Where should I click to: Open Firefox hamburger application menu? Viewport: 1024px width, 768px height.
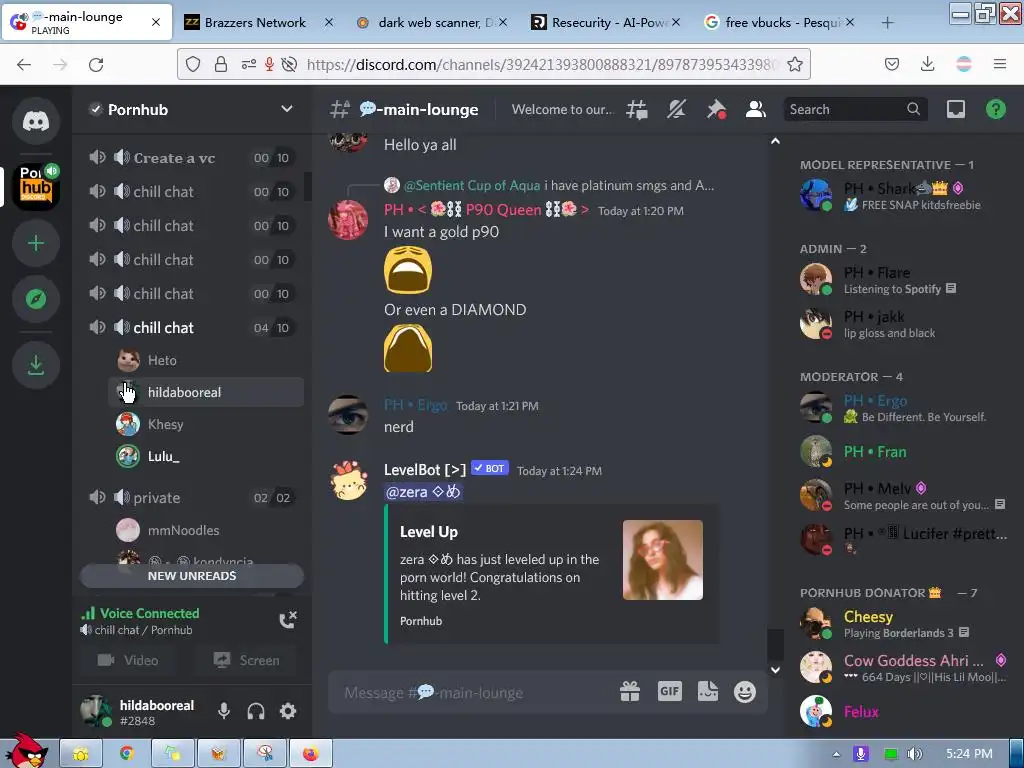point(1000,64)
